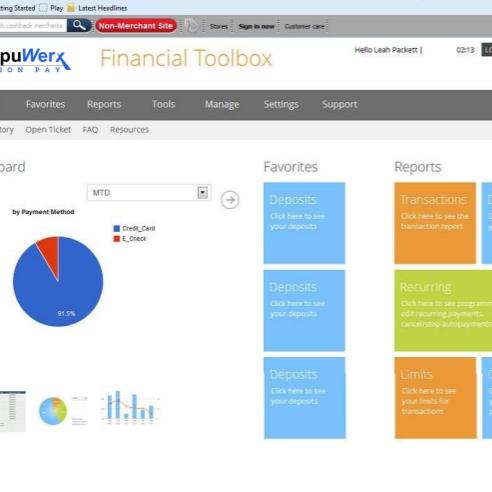
Task: Select the bar chart thumbnail
Action: [130, 407]
